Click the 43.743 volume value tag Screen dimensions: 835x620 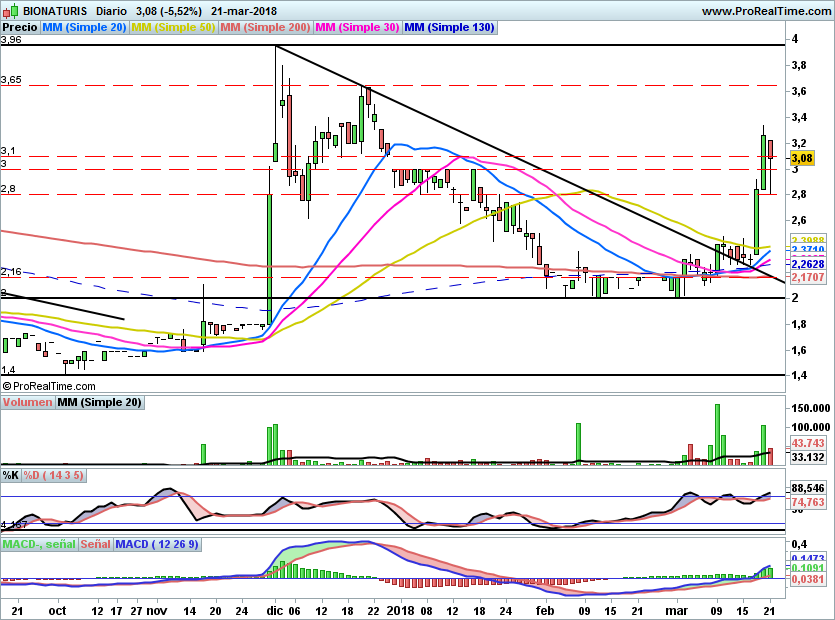click(x=808, y=443)
